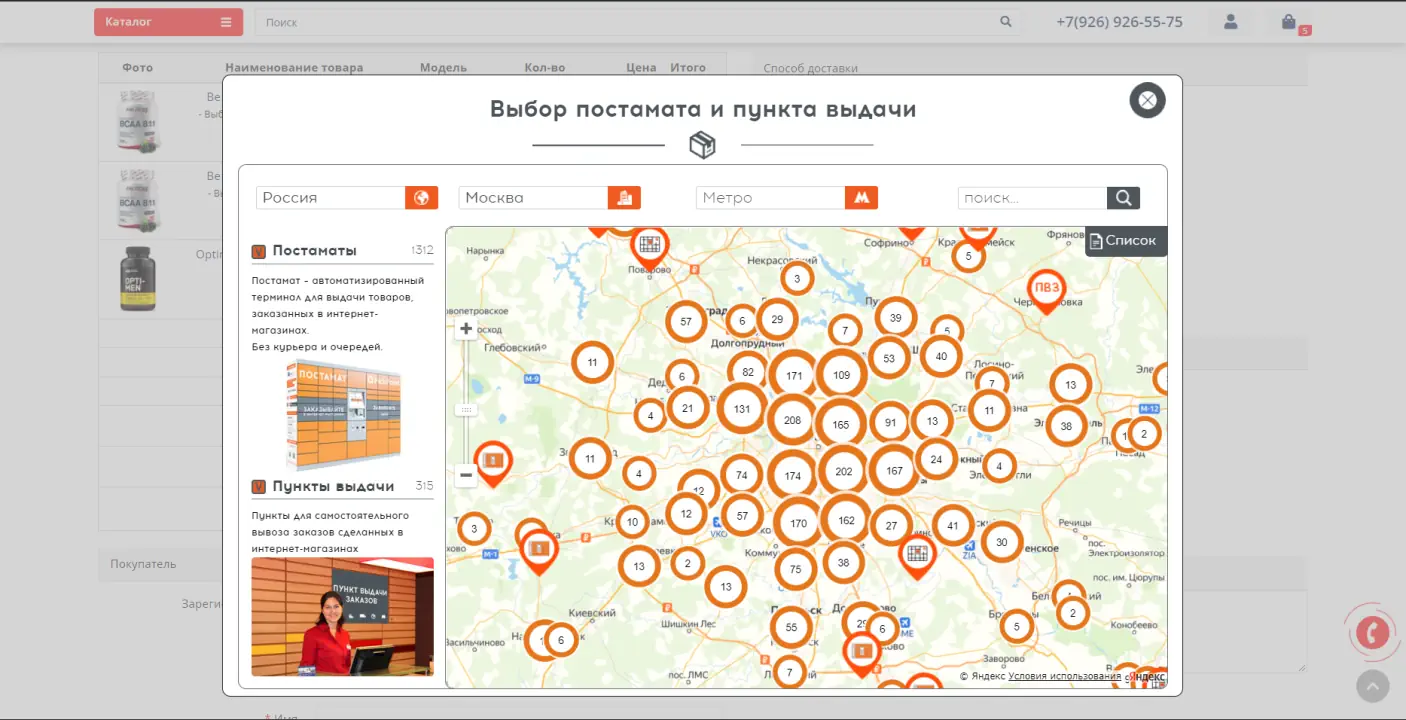
Task: Open the Москва city selector
Action: [532, 198]
